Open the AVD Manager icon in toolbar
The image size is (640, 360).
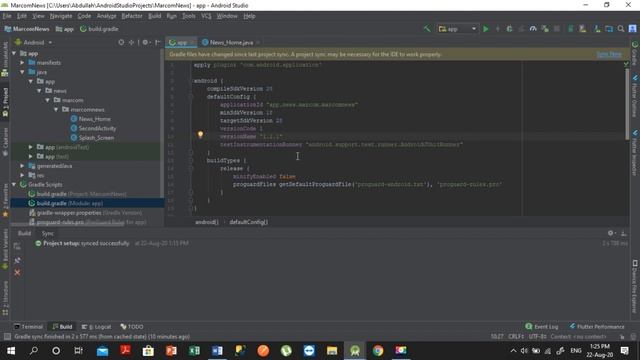click(x=582, y=29)
